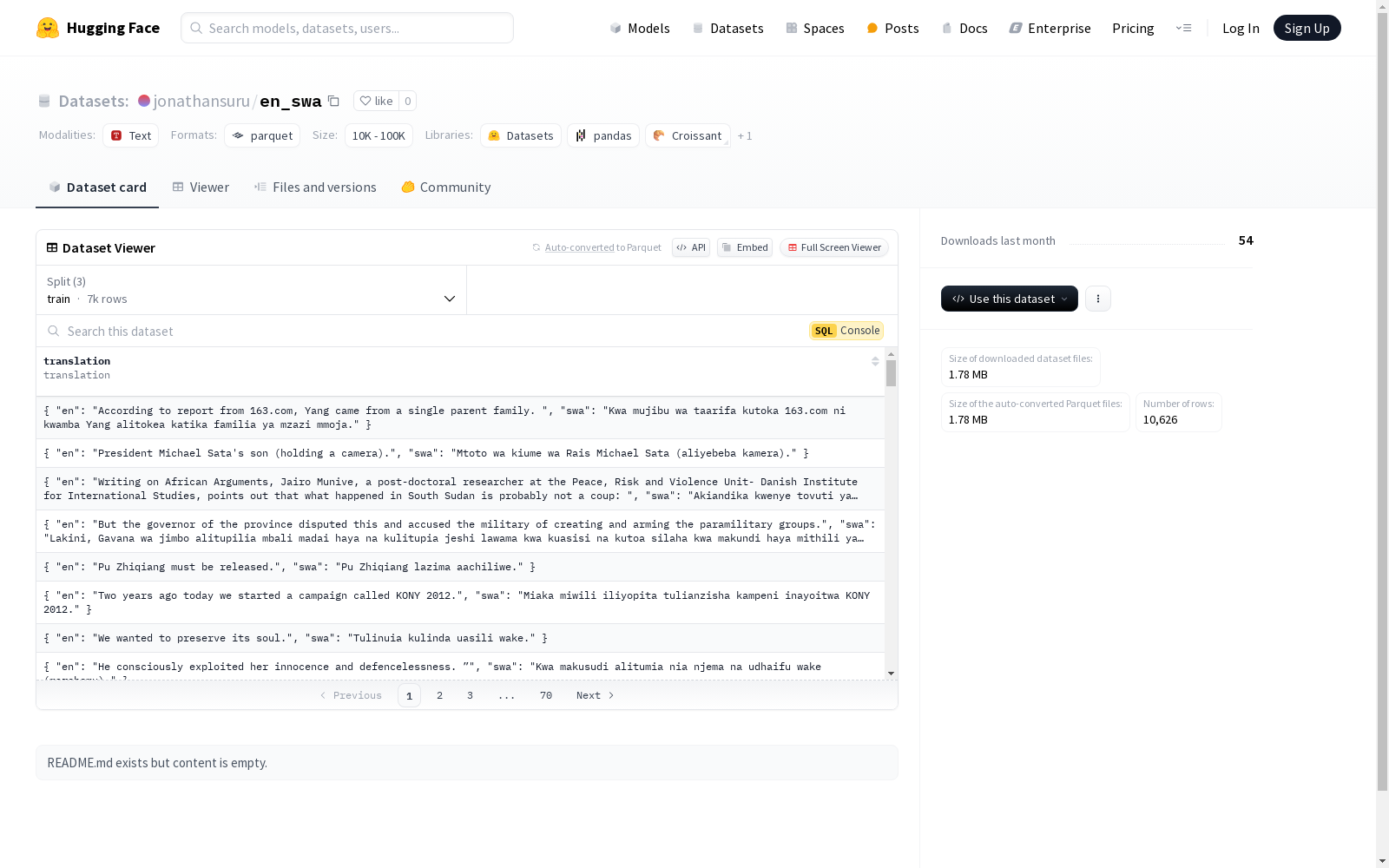Select the KONY 2012 campaign row
Image resolution: width=1389 pixels, height=868 pixels.
pos(460,602)
